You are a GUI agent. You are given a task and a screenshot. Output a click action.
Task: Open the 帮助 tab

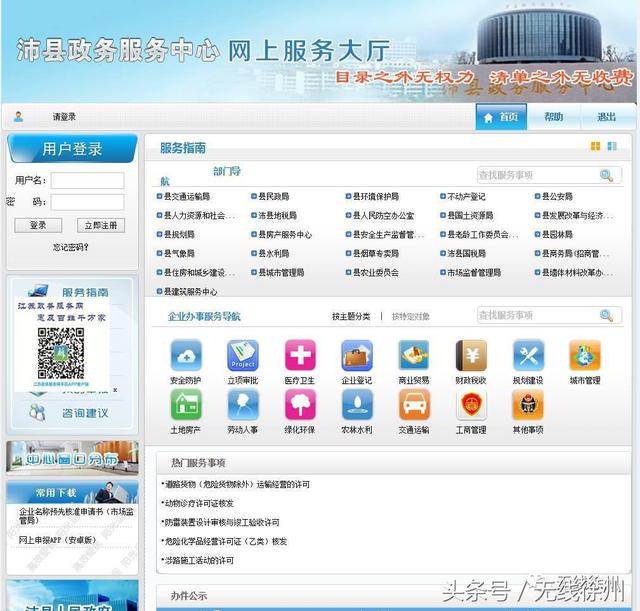coord(553,117)
